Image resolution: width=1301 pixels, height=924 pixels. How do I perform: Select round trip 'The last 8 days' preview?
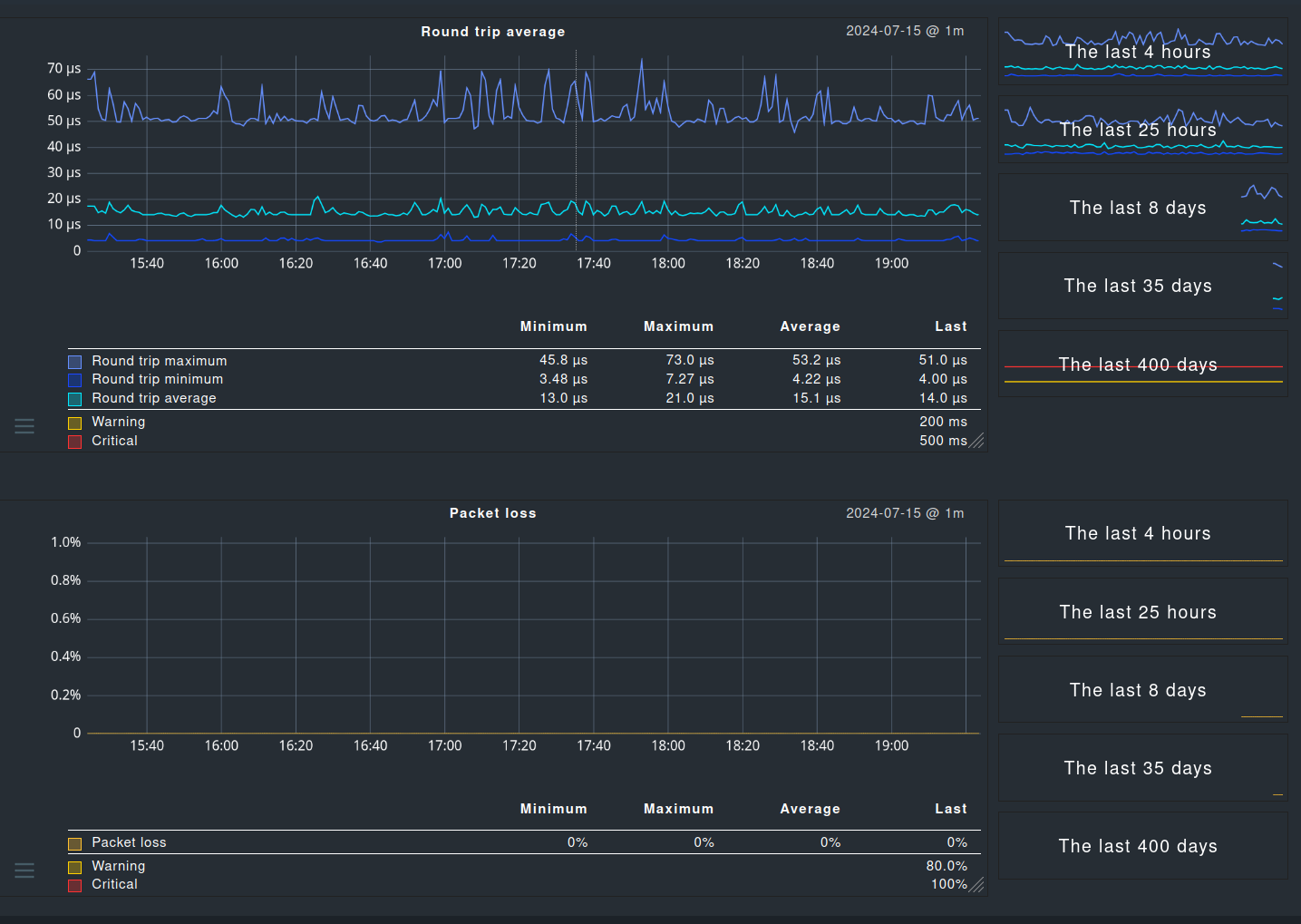pyautogui.click(x=1142, y=208)
